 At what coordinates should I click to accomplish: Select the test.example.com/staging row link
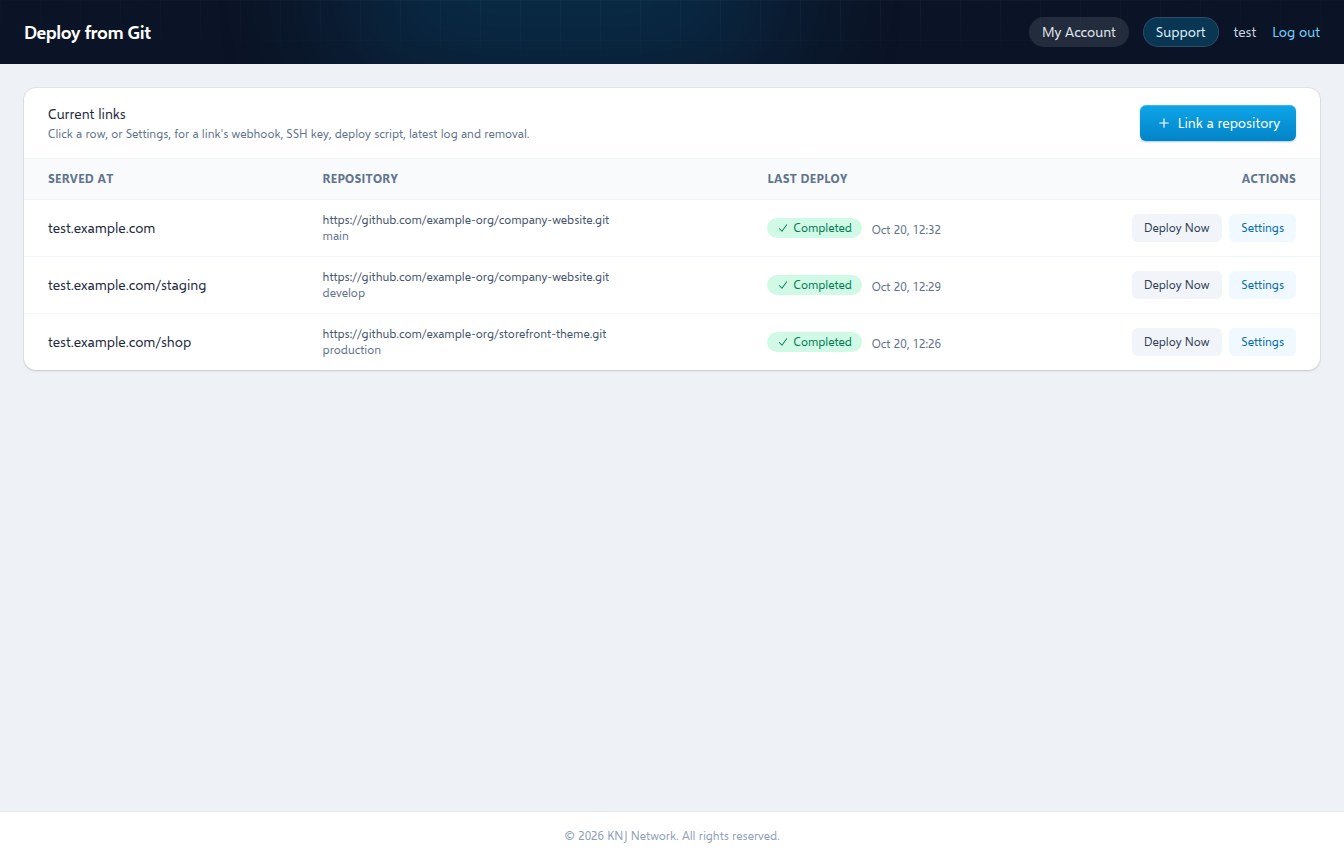coord(127,285)
